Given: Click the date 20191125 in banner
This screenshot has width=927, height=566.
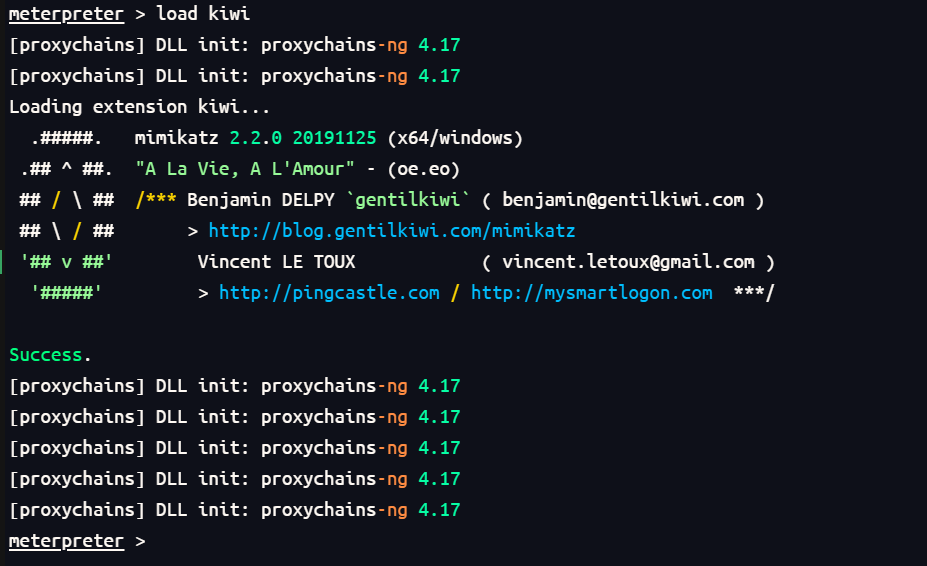Looking at the screenshot, I should (x=334, y=138).
